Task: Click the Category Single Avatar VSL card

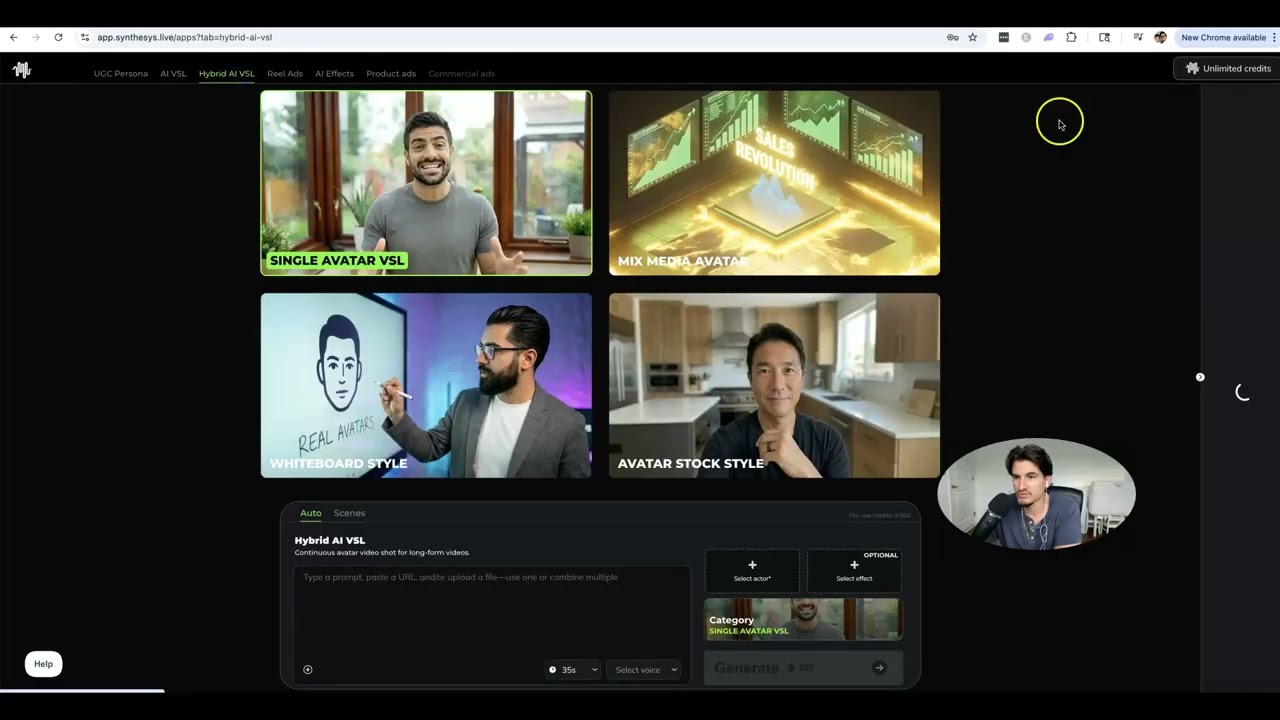Action: tap(803, 620)
